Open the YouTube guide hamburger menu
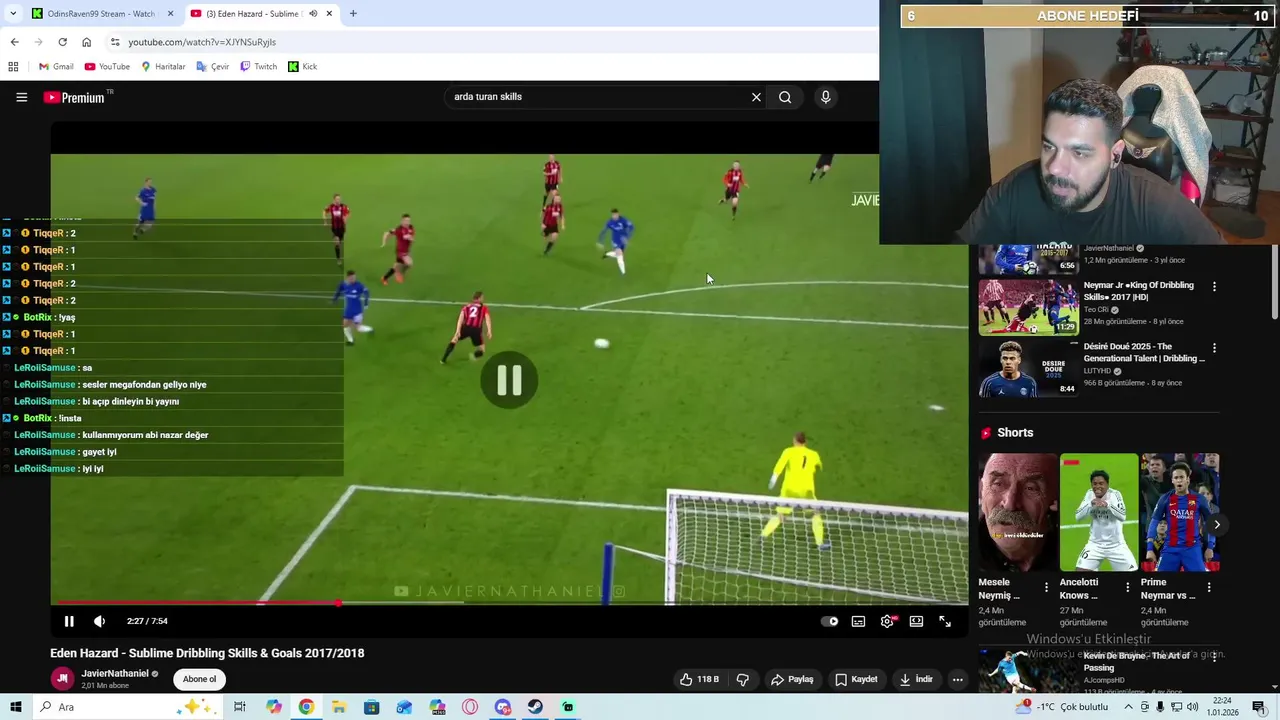Viewport: 1280px width, 720px height. [x=21, y=97]
